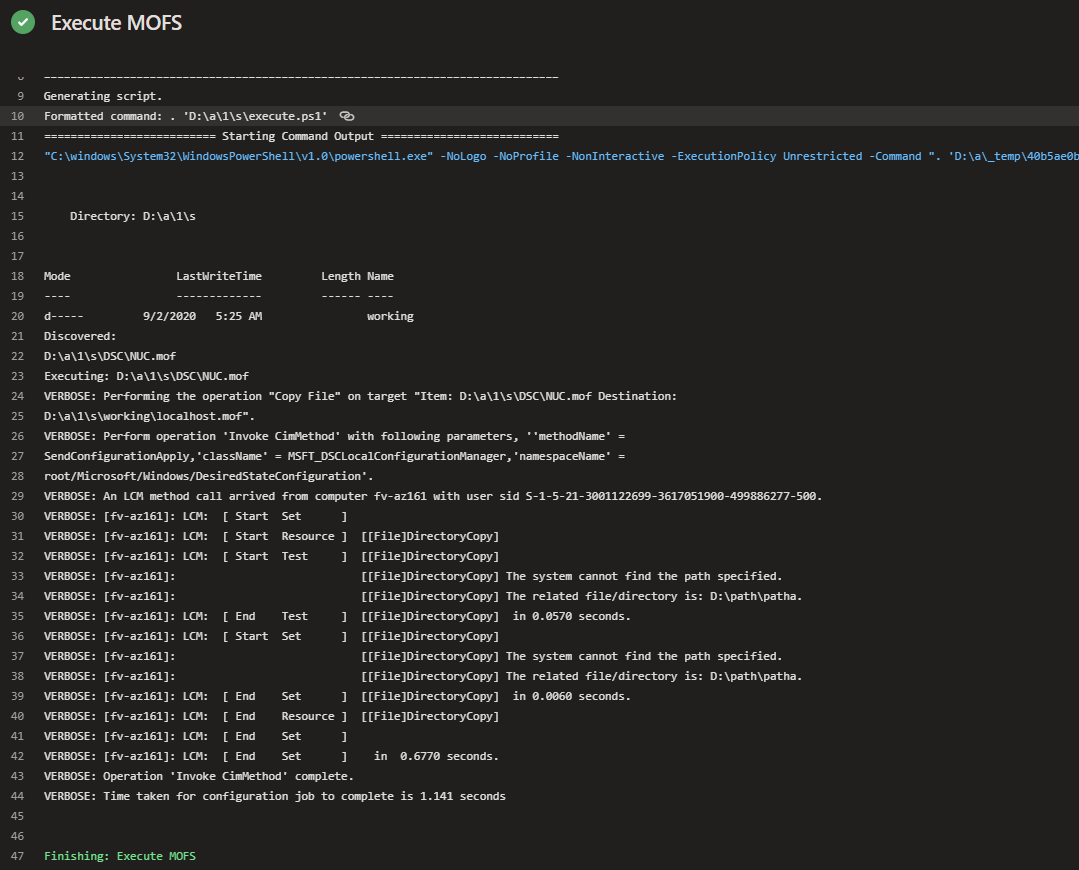Select the 'working' directory name

[x=390, y=316]
